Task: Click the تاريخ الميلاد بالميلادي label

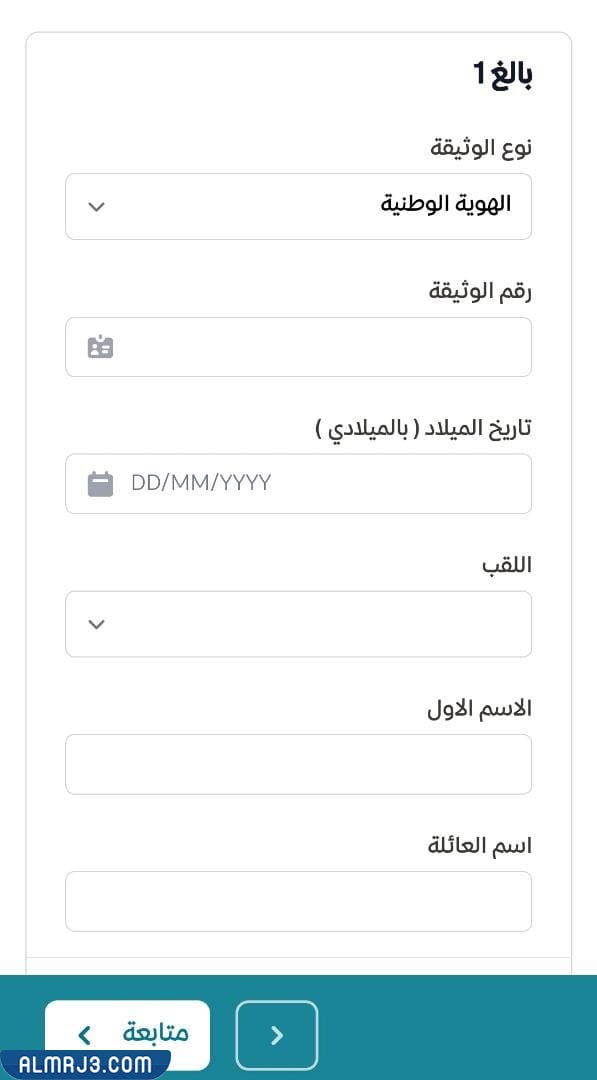Action: point(420,427)
